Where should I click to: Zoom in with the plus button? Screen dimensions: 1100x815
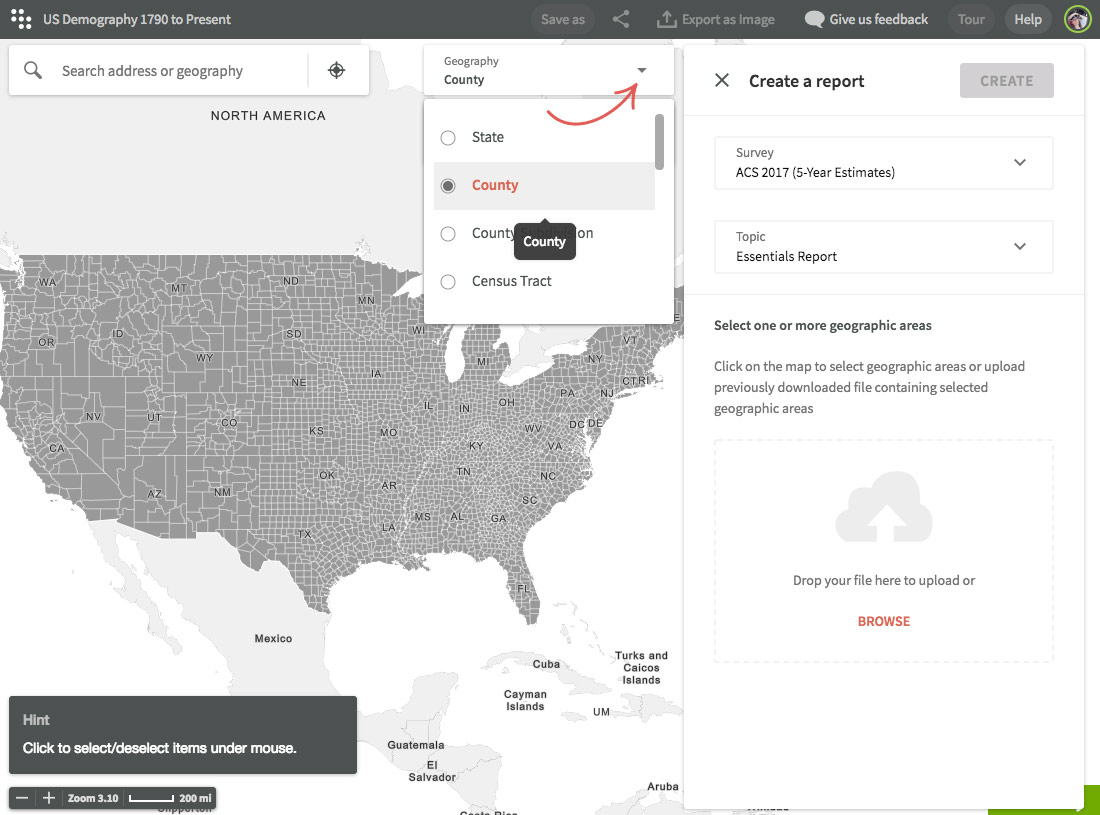pyautogui.click(x=48, y=798)
